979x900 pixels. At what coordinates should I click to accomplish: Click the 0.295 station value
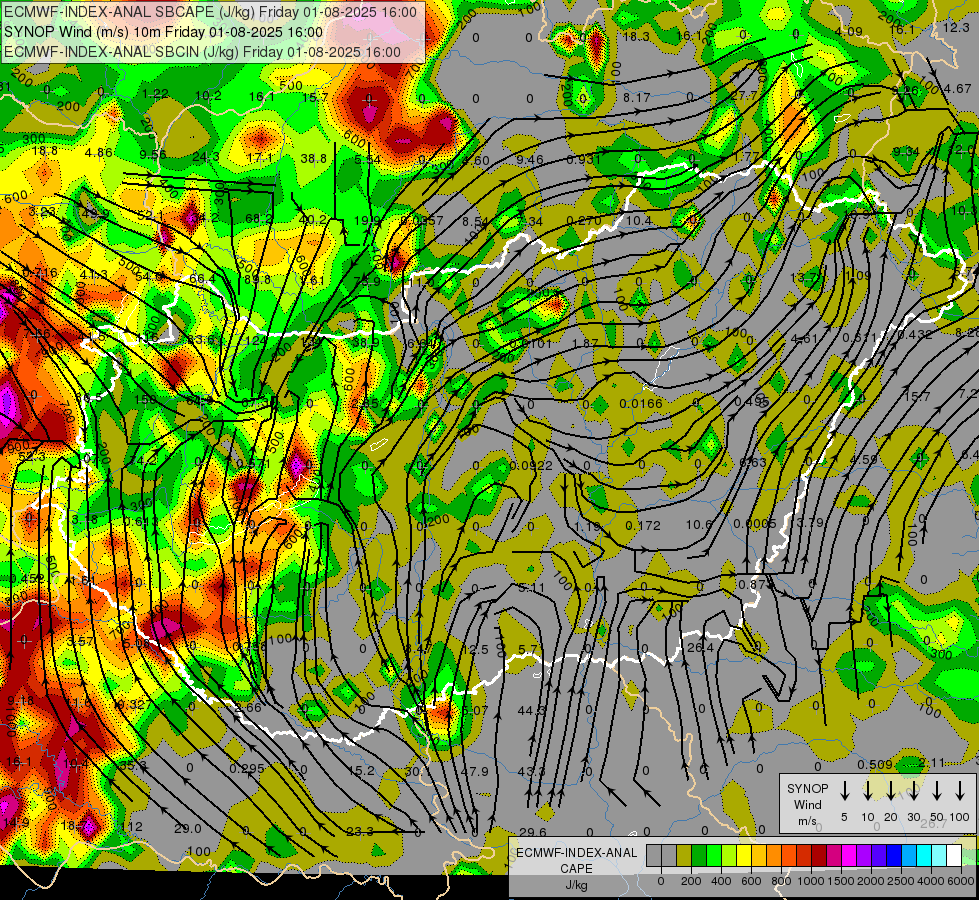(x=247, y=768)
